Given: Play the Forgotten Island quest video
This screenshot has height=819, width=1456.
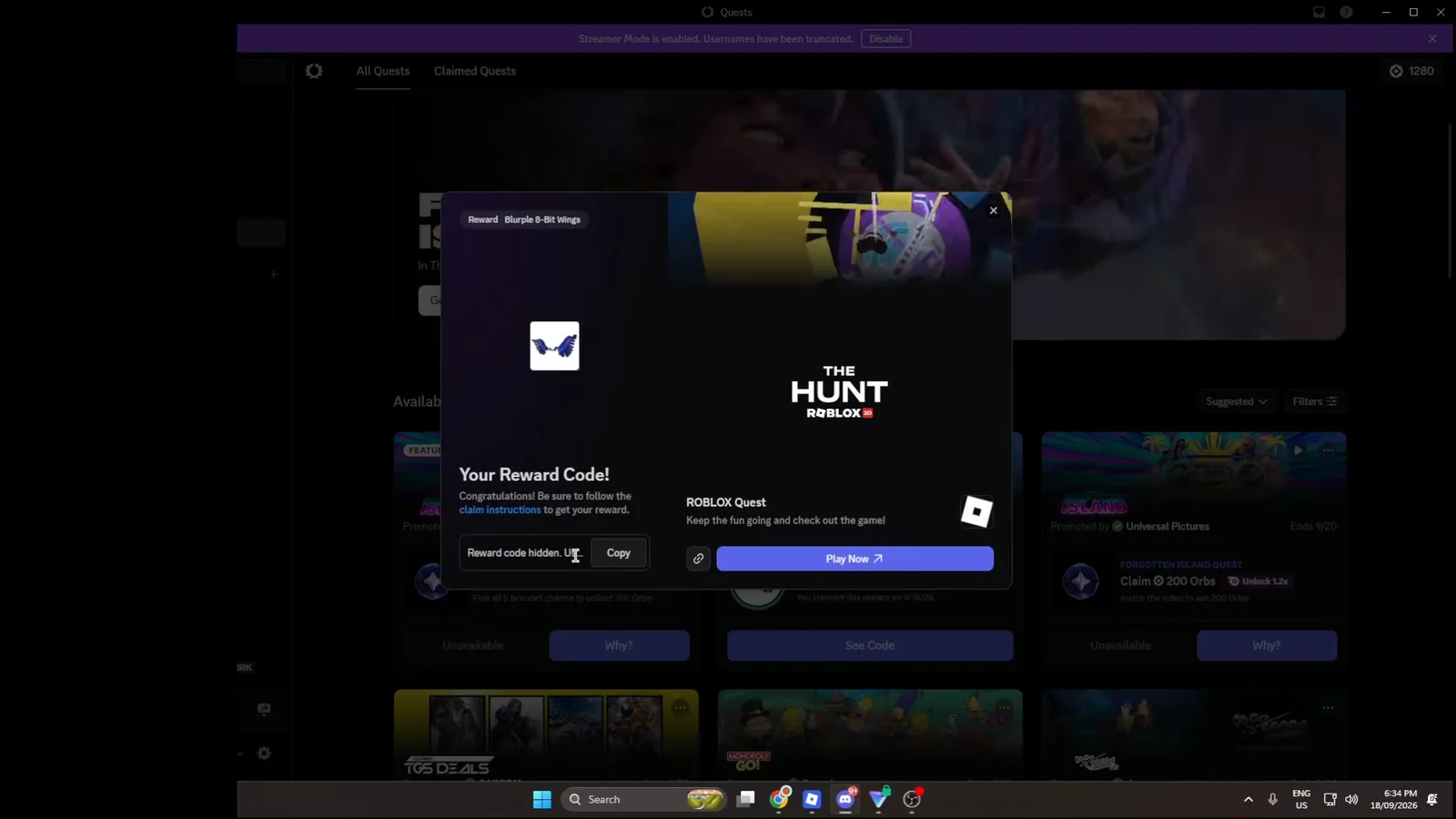Looking at the screenshot, I should click(1299, 450).
